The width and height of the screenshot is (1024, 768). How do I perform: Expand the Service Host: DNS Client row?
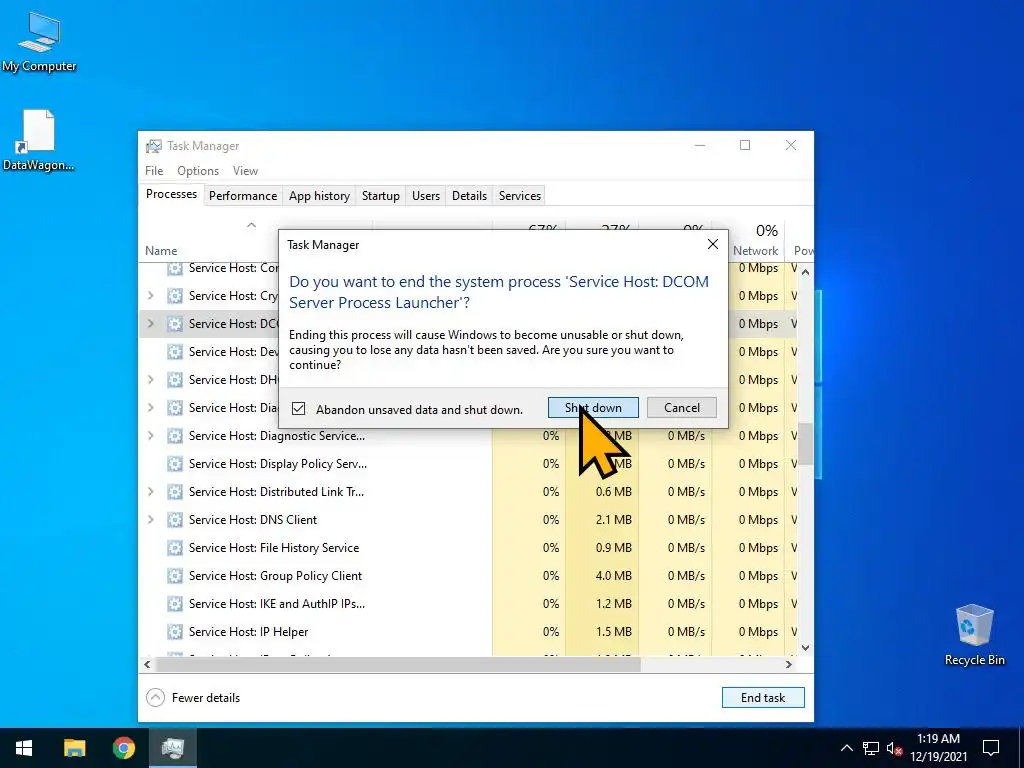pyautogui.click(x=151, y=520)
